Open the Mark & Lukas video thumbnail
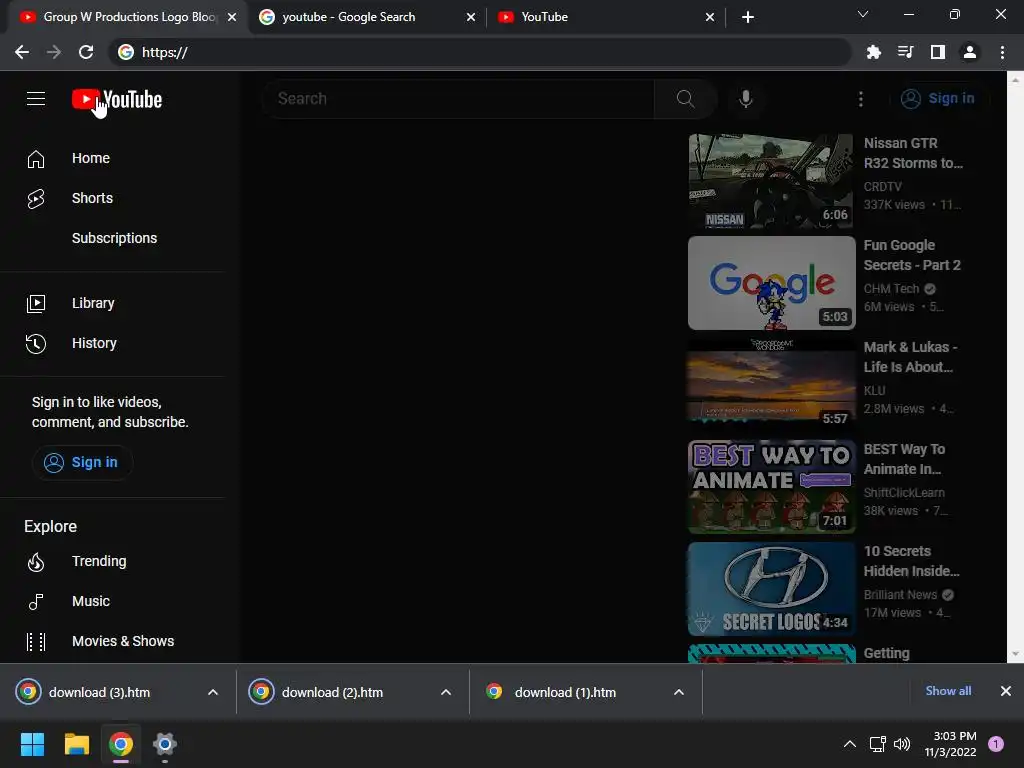The width and height of the screenshot is (1024, 768). pyautogui.click(x=771, y=385)
